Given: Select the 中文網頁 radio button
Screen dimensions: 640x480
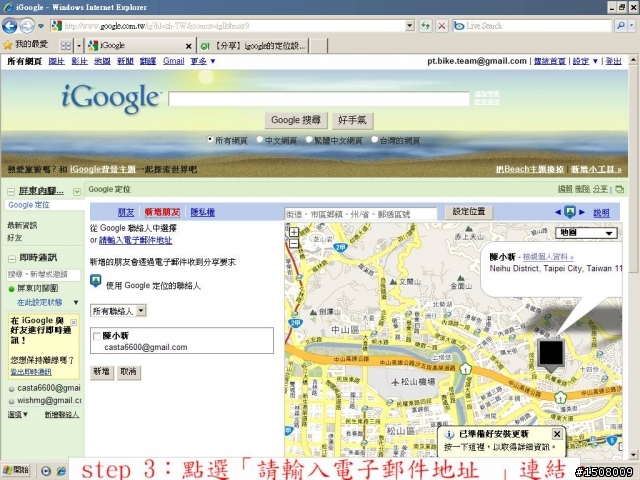Looking at the screenshot, I should [x=260, y=140].
